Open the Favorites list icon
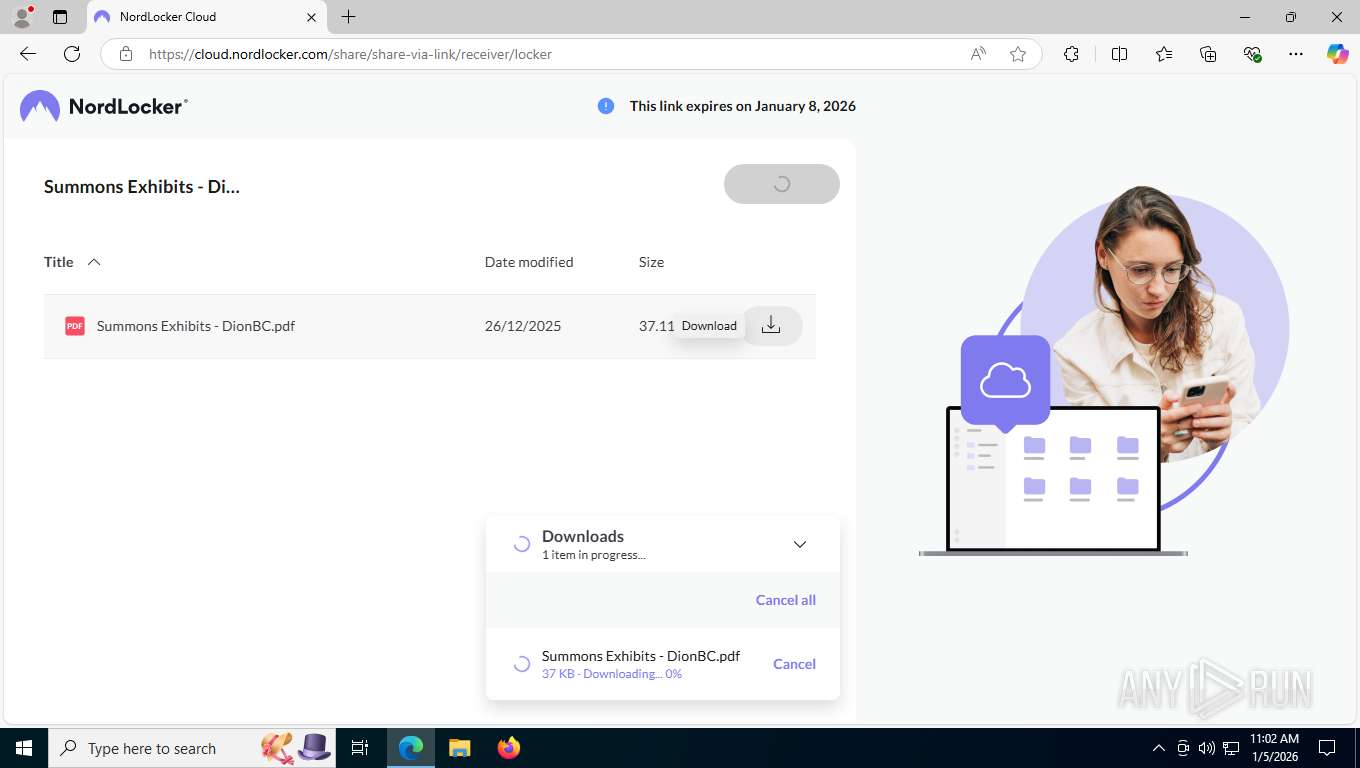Viewport: 1360px width, 768px height. [1164, 54]
